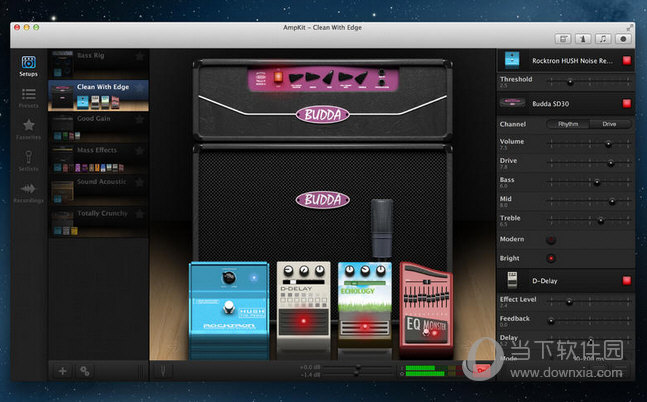Open the Recordings waveform section
The height and width of the screenshot is (402, 647).
coord(28,193)
